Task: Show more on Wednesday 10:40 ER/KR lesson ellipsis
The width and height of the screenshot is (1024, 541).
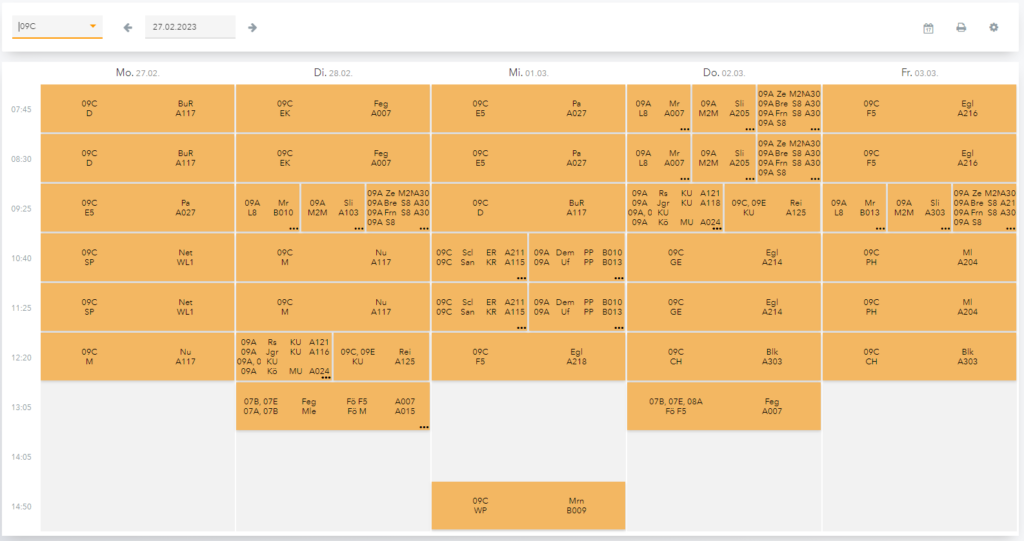Action: [522, 277]
